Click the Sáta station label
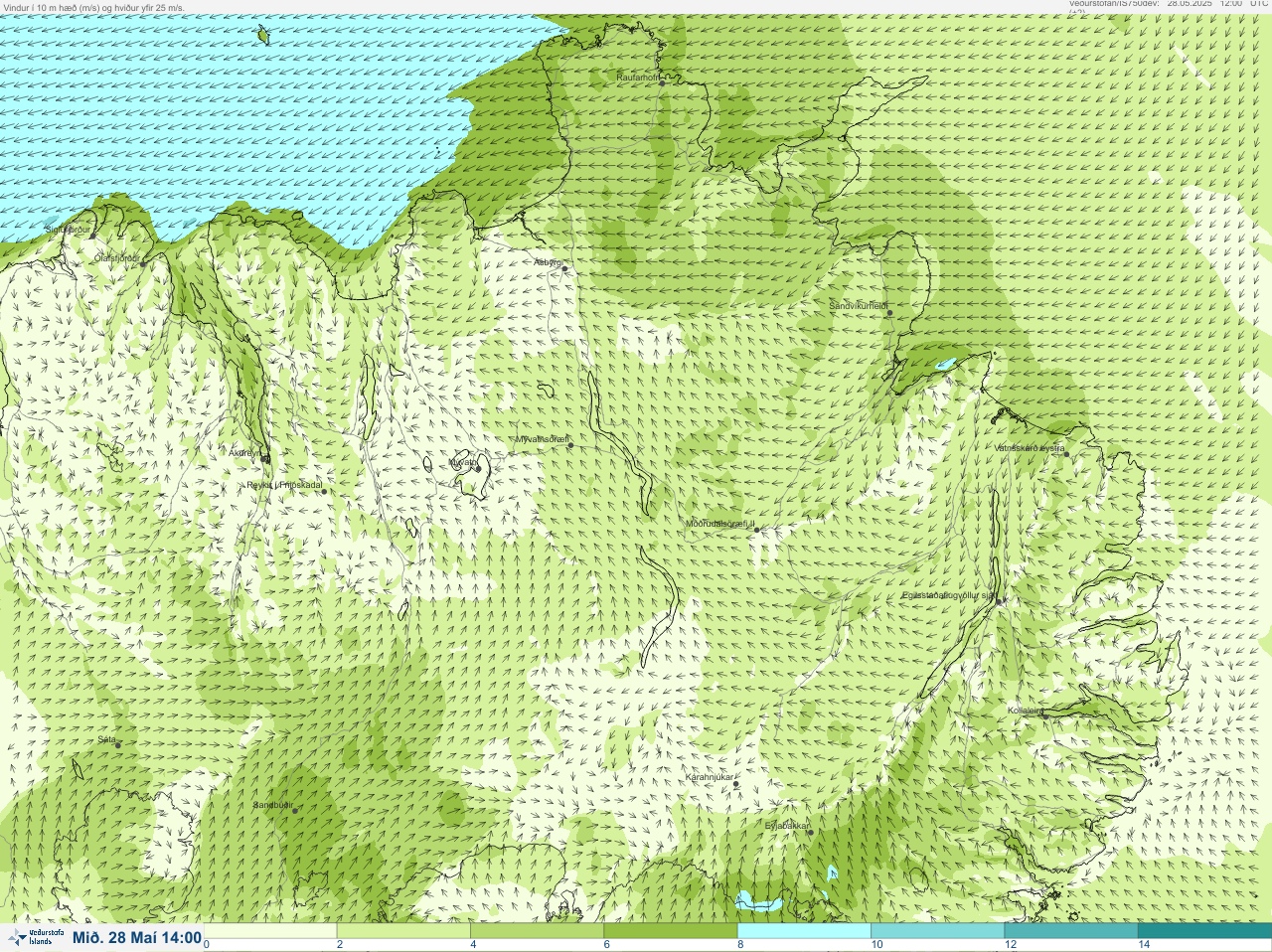1272x952 pixels. point(107,739)
